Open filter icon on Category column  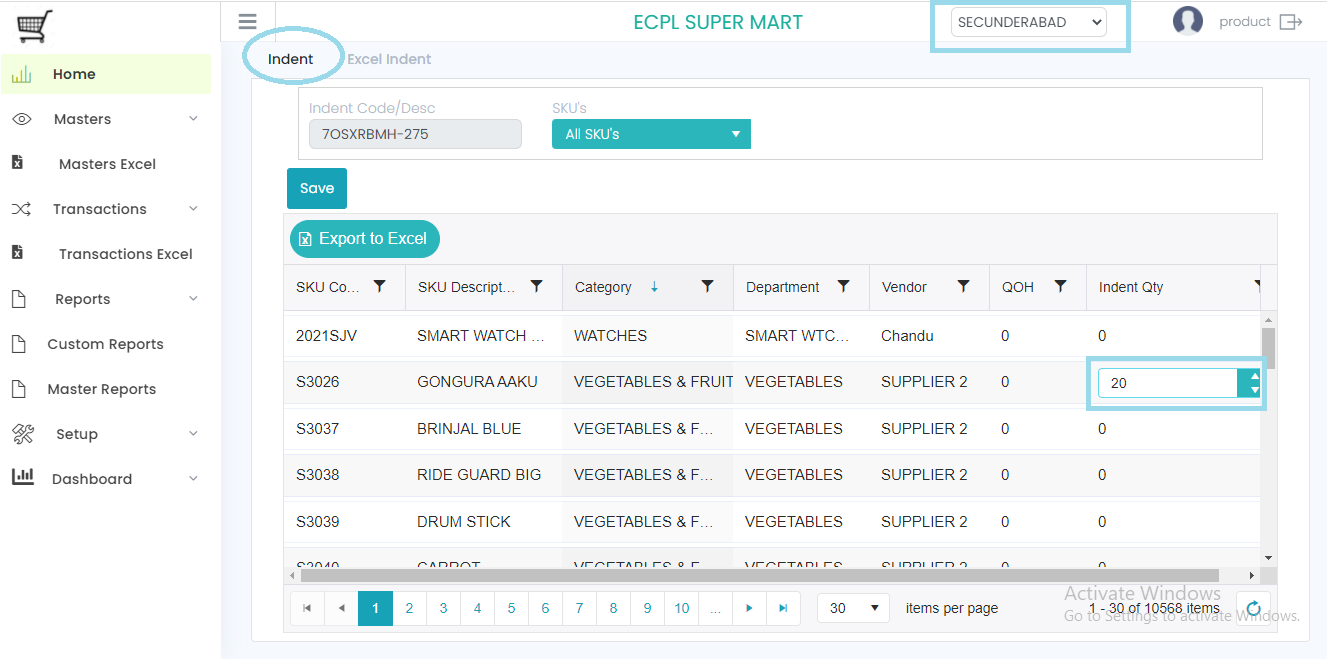707,287
